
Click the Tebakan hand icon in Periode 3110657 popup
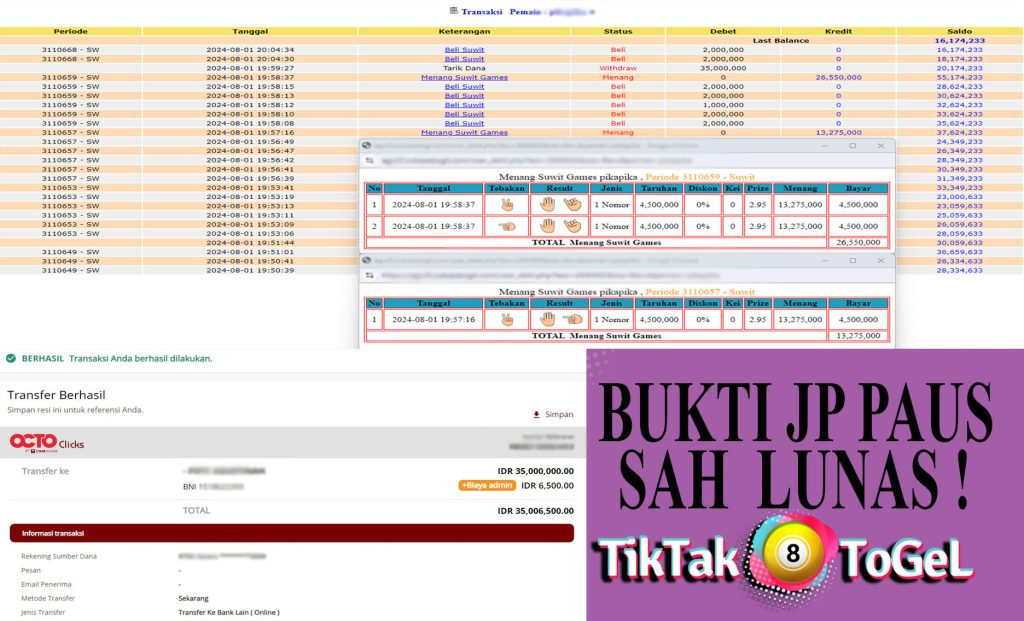507,320
